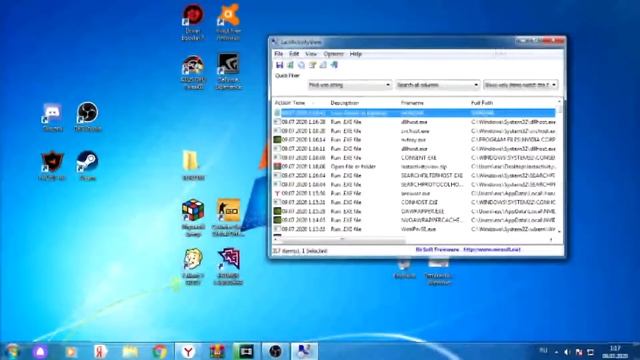Show hidden tray icons arrow
The image size is (640, 360).
point(556,352)
